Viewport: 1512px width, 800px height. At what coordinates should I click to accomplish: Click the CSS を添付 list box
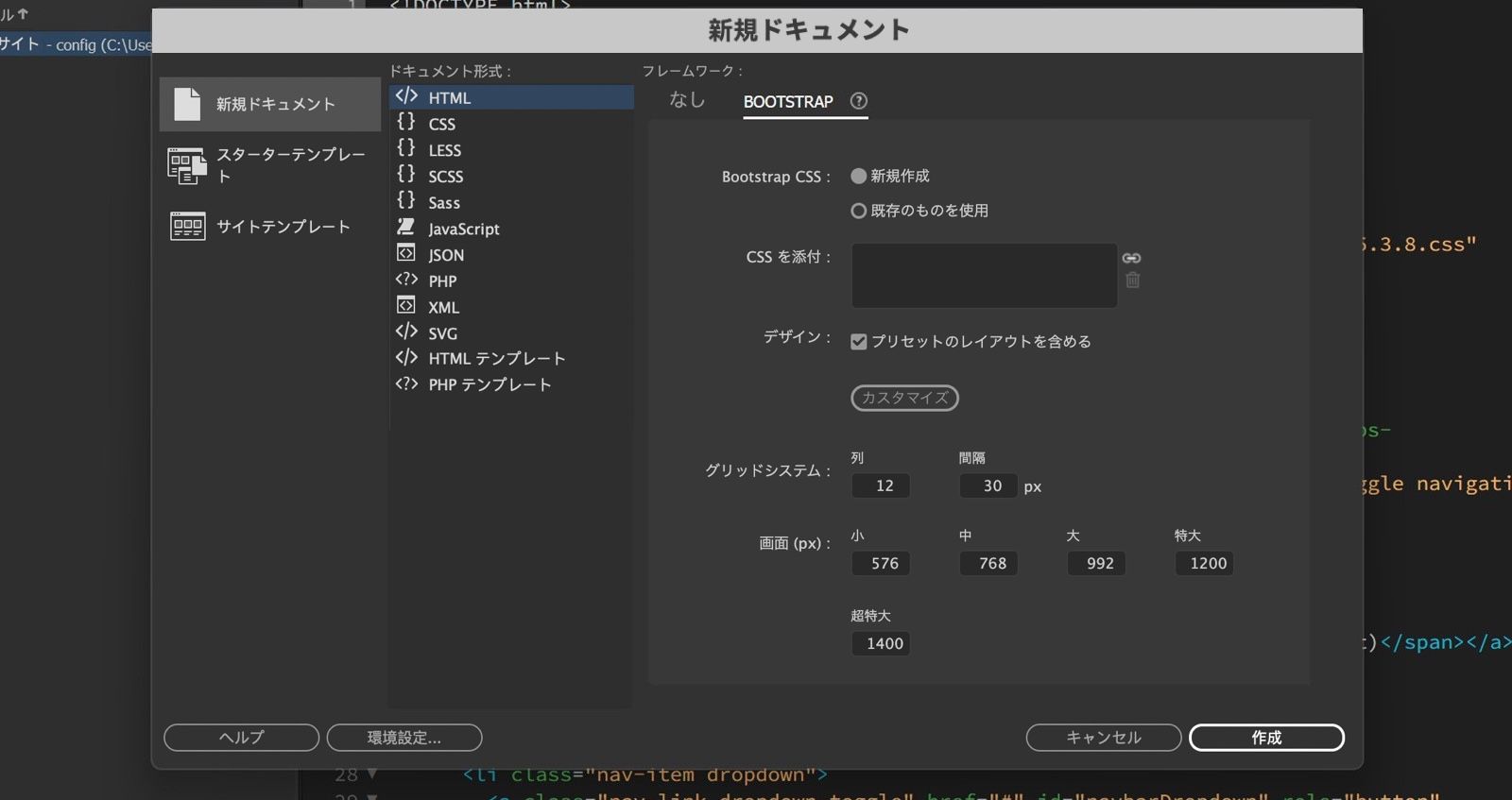click(x=984, y=275)
